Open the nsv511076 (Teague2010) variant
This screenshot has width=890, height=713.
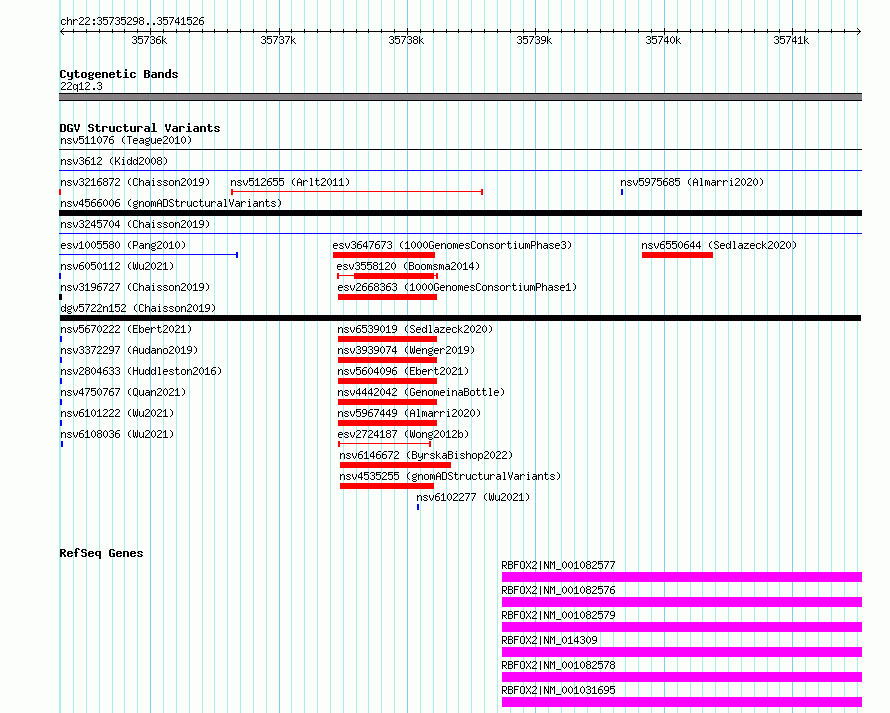tap(126, 140)
